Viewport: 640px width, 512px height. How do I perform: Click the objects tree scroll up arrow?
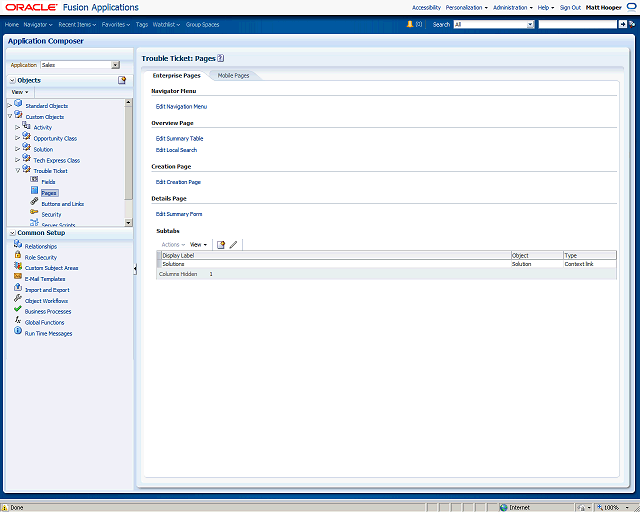click(x=128, y=102)
